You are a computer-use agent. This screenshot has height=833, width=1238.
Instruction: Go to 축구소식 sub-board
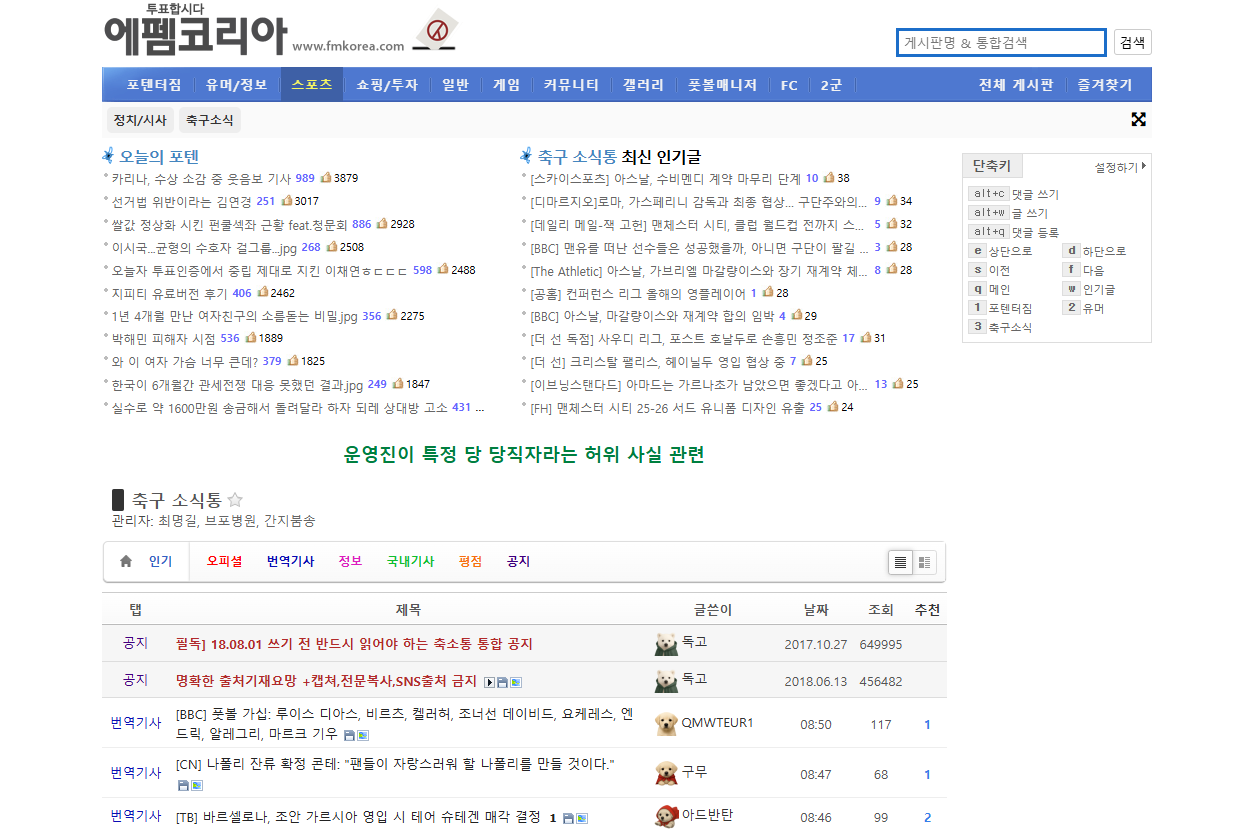pyautogui.click(x=210, y=120)
